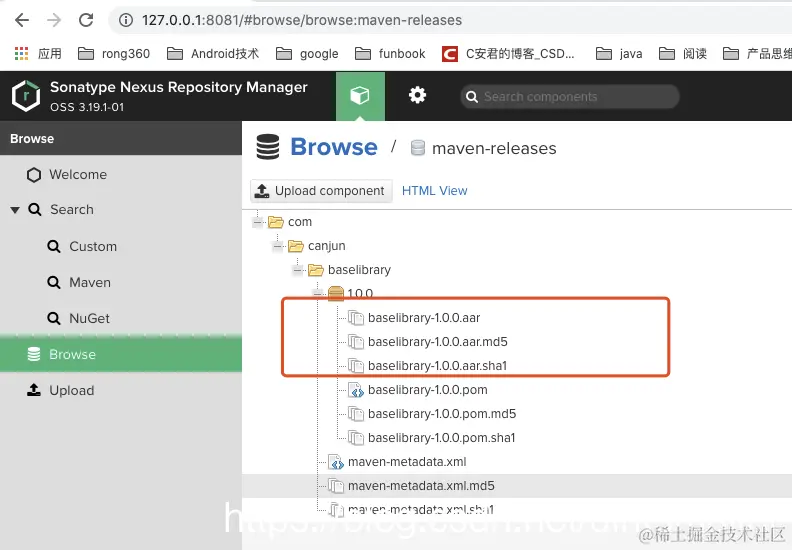Select the baselibrary folder
Screen dimensions: 792x550
click(359, 270)
